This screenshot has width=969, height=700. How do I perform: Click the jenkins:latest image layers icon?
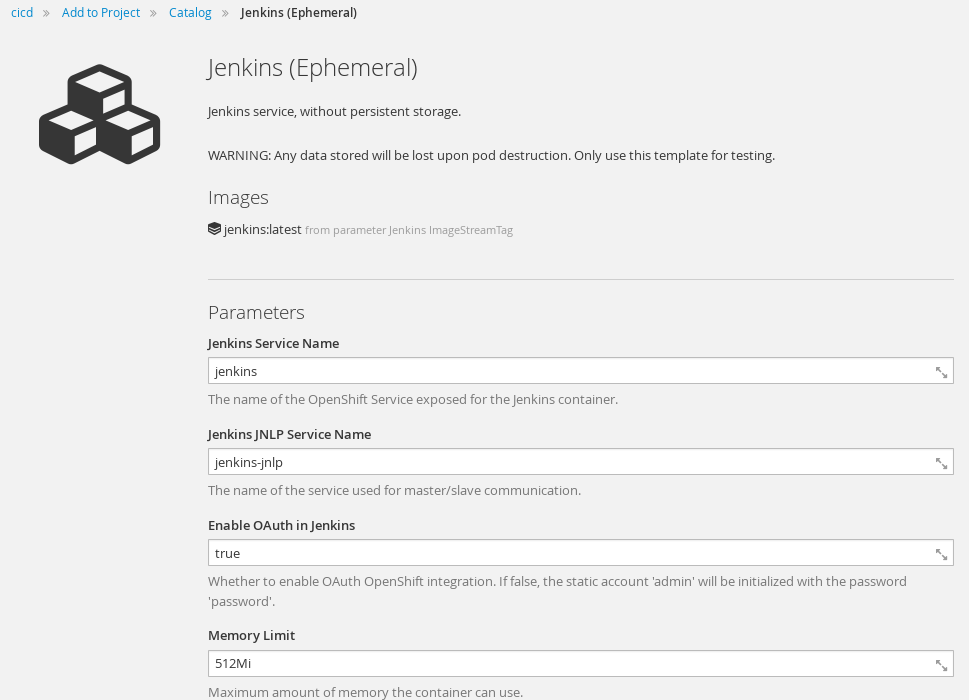(214, 229)
